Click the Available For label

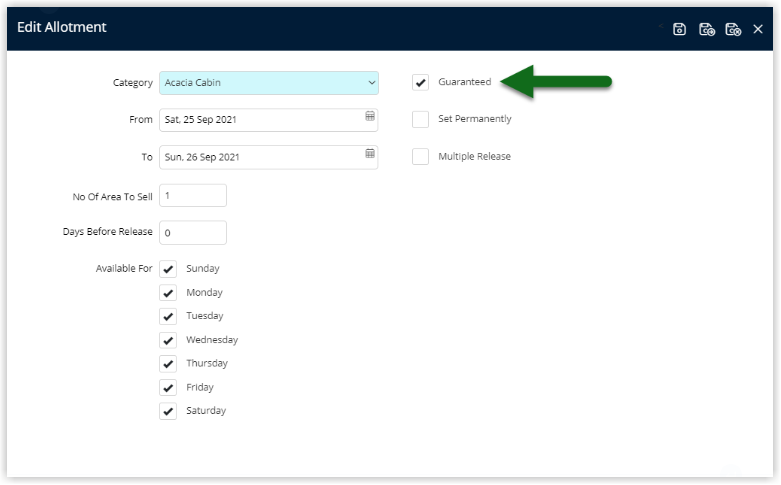124,268
